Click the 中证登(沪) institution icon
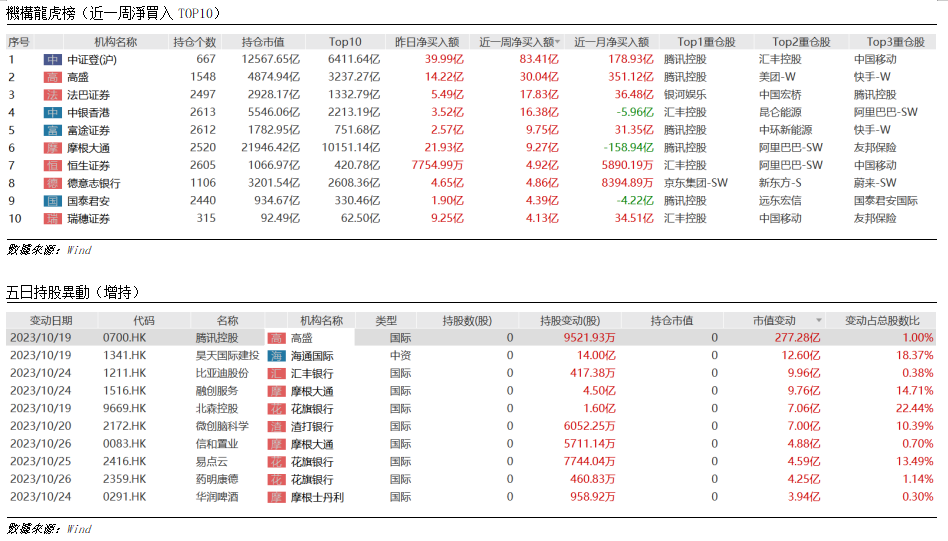The height and width of the screenshot is (541, 948). tap(53, 60)
